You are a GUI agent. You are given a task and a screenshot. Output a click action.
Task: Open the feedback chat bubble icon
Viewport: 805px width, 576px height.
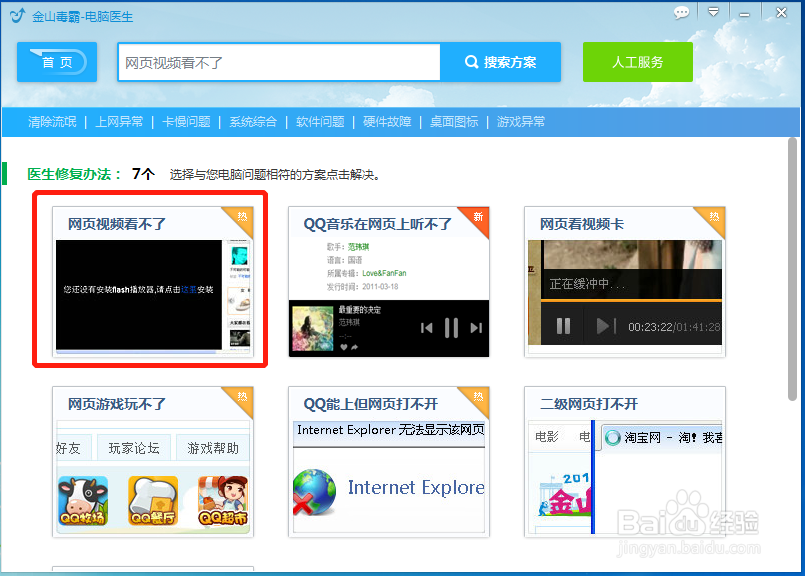click(681, 12)
